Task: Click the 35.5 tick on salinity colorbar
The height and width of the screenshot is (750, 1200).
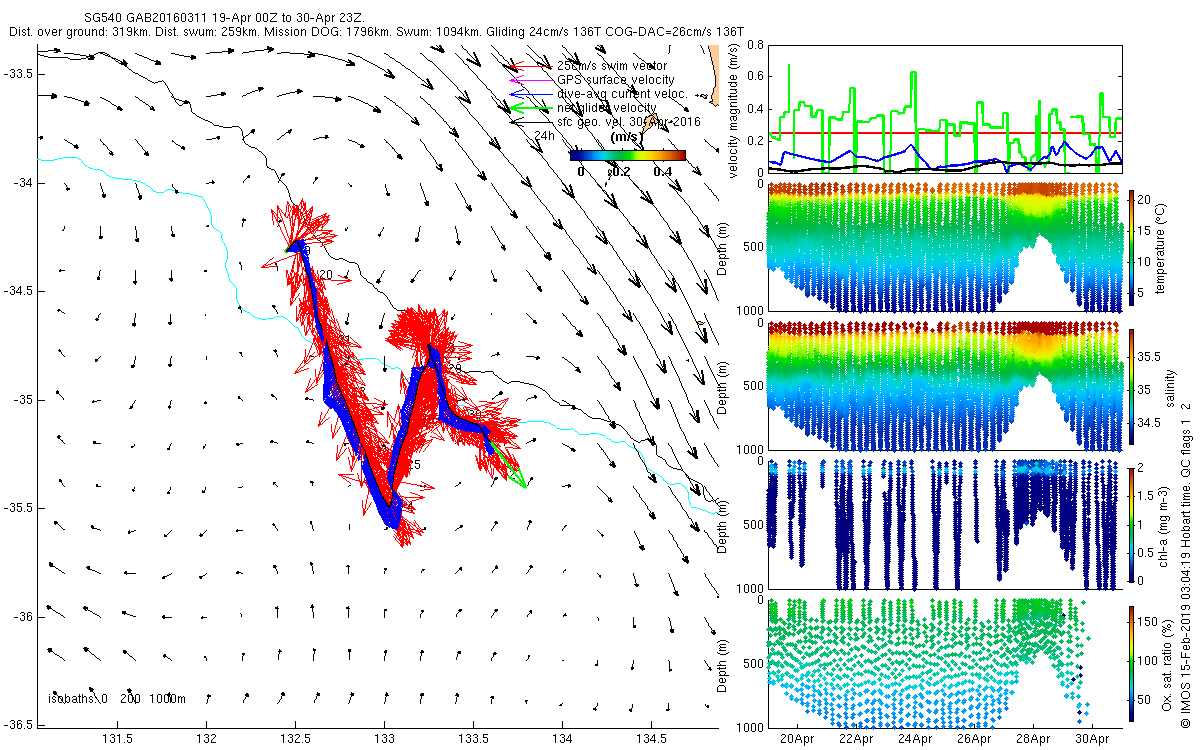Action: pos(1150,356)
